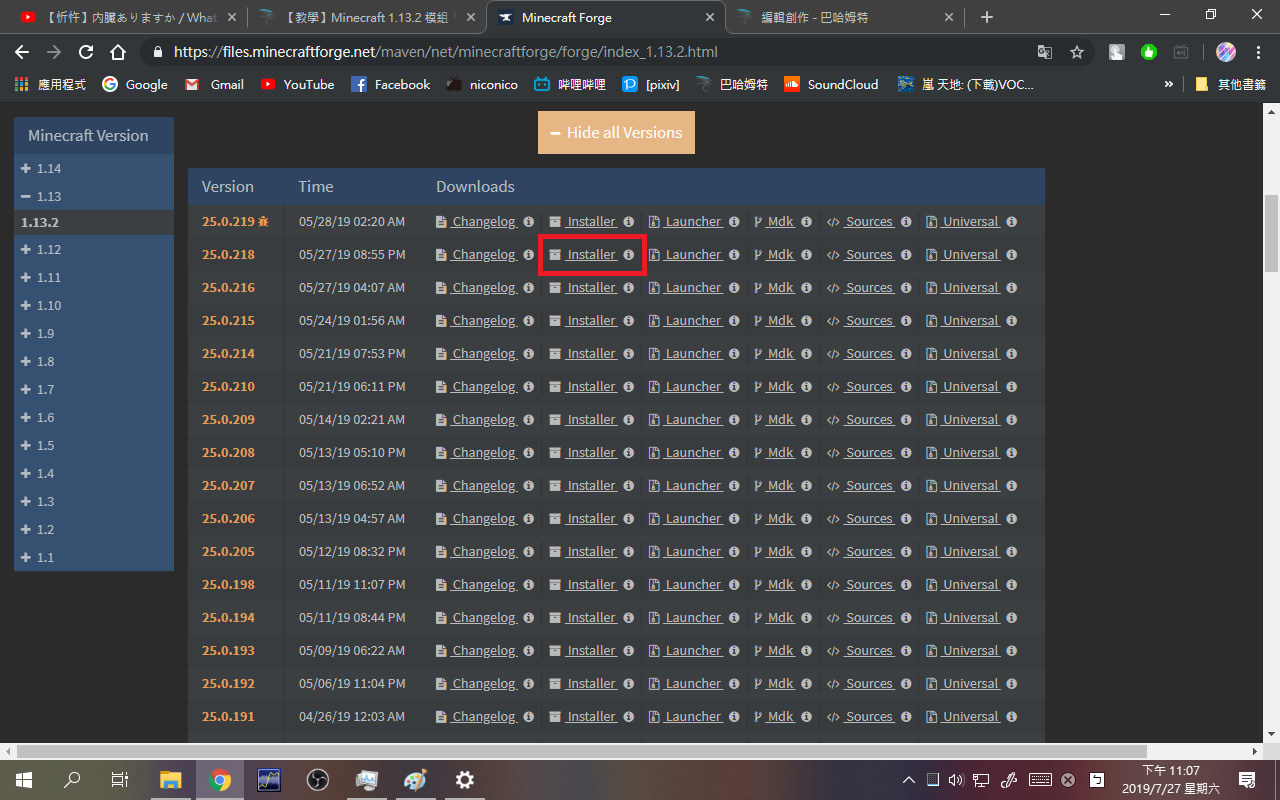Open a new browser tab with the plus button
This screenshot has width=1280, height=800.
click(987, 17)
